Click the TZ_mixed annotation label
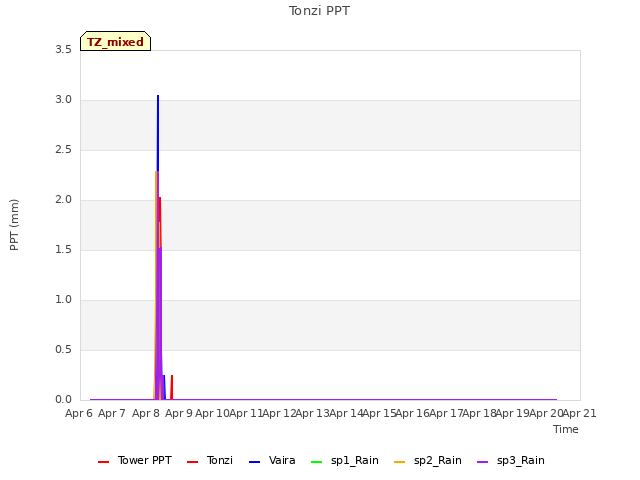The width and height of the screenshot is (640, 480). tap(116, 41)
